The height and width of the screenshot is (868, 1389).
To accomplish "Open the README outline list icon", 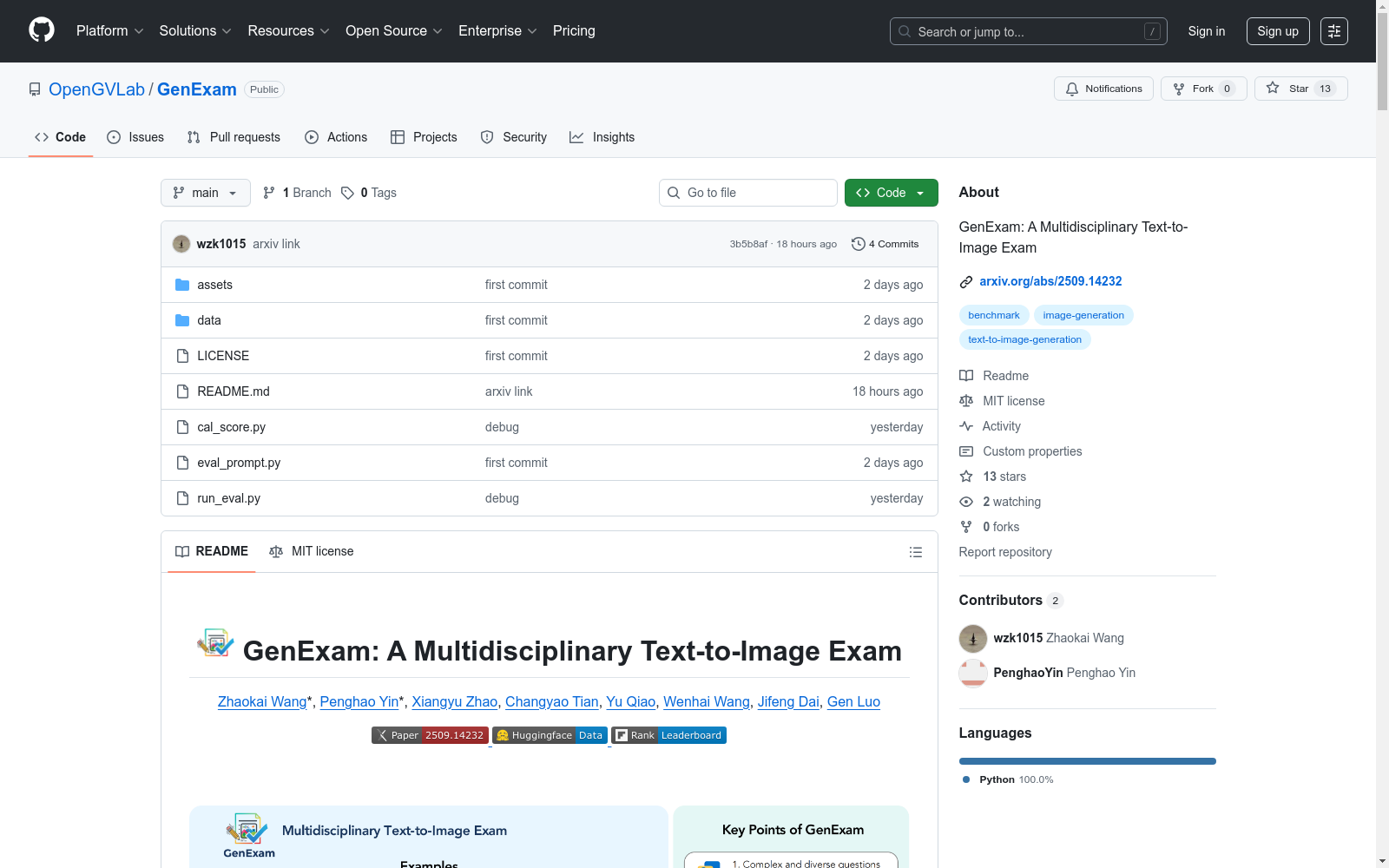I will pyautogui.click(x=915, y=552).
